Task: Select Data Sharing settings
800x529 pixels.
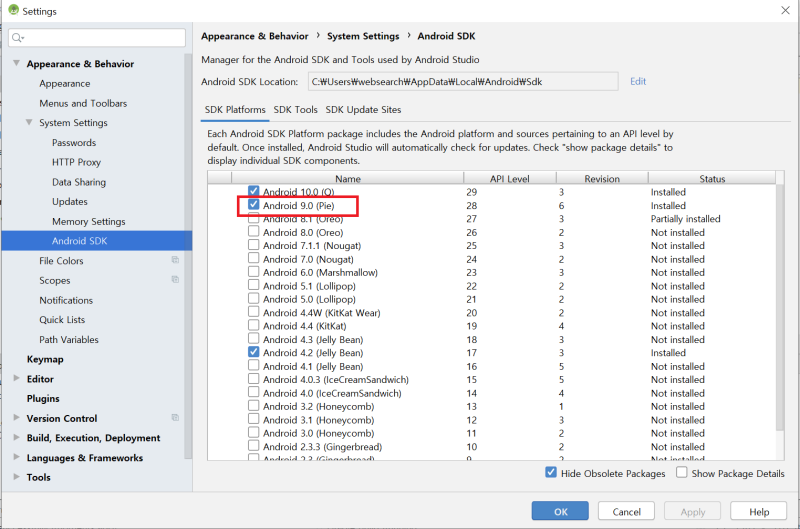Action: pos(79,182)
